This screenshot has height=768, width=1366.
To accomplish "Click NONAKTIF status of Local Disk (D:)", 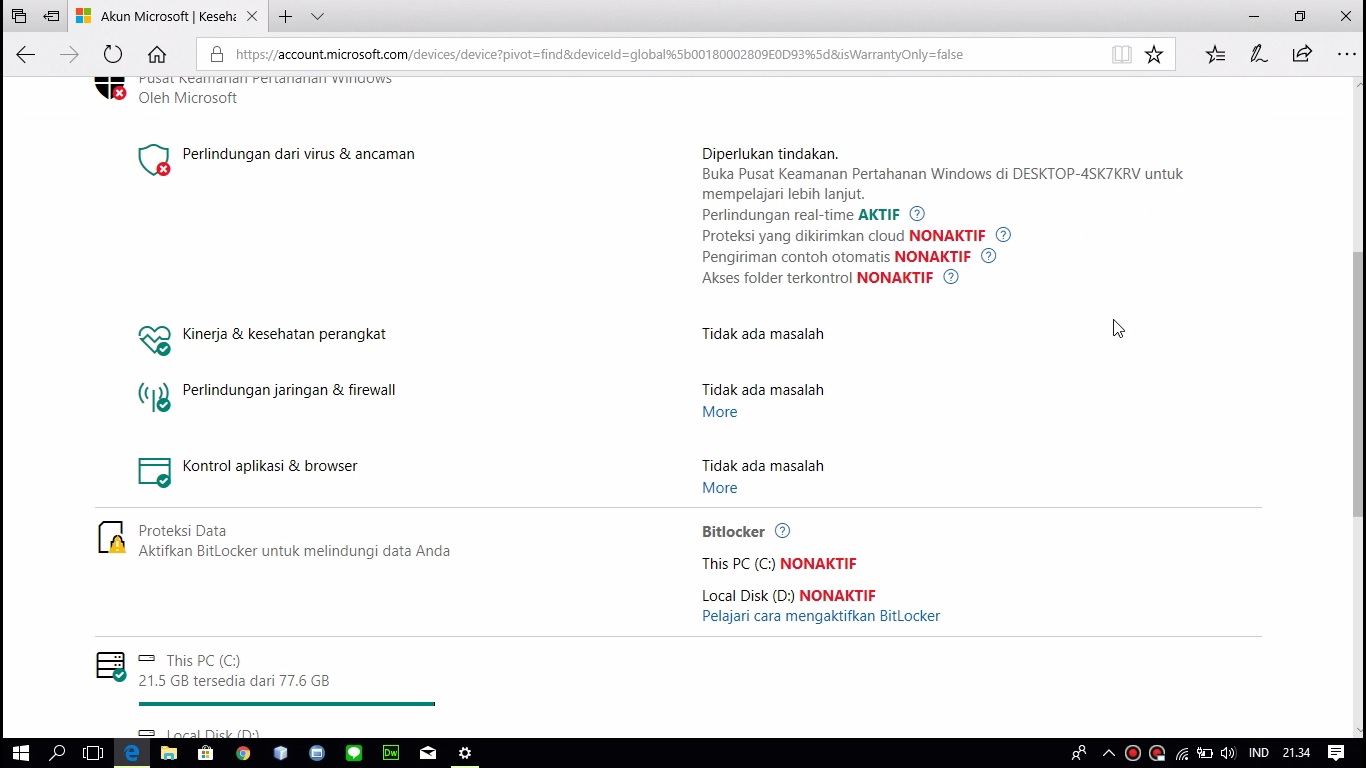I will click(837, 596).
